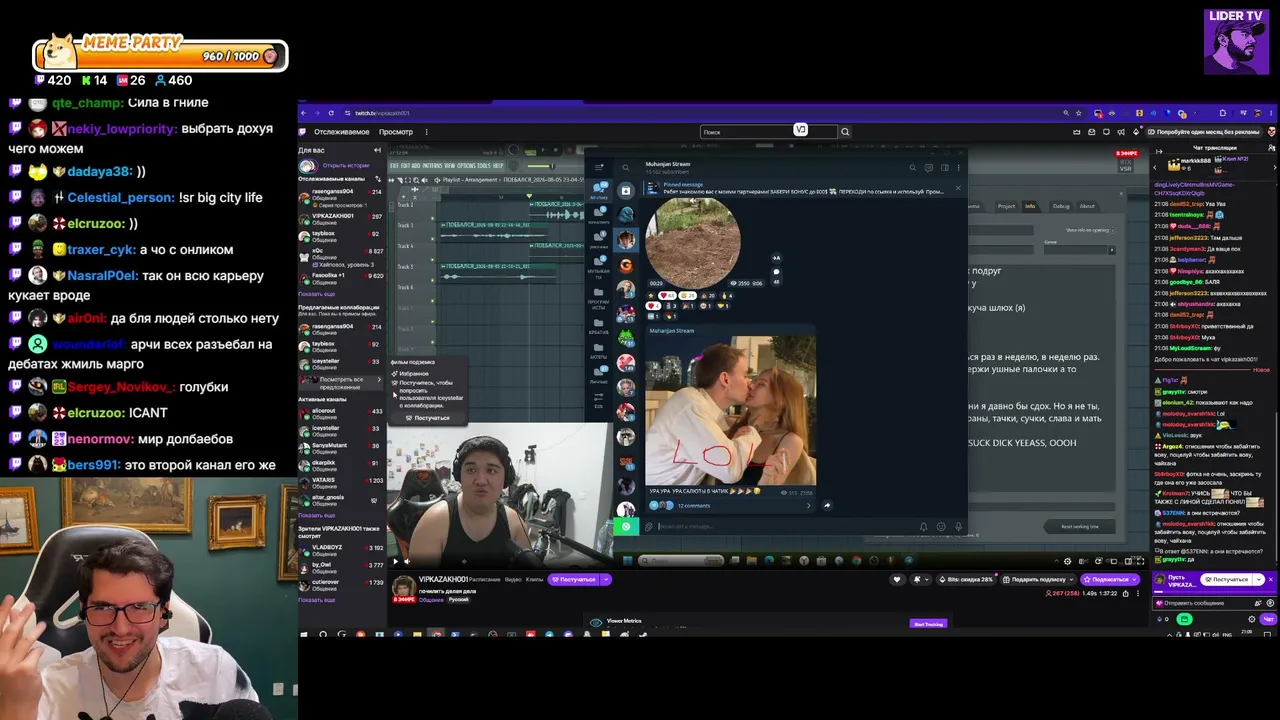Open the Twitch whispers icon

1106,132
